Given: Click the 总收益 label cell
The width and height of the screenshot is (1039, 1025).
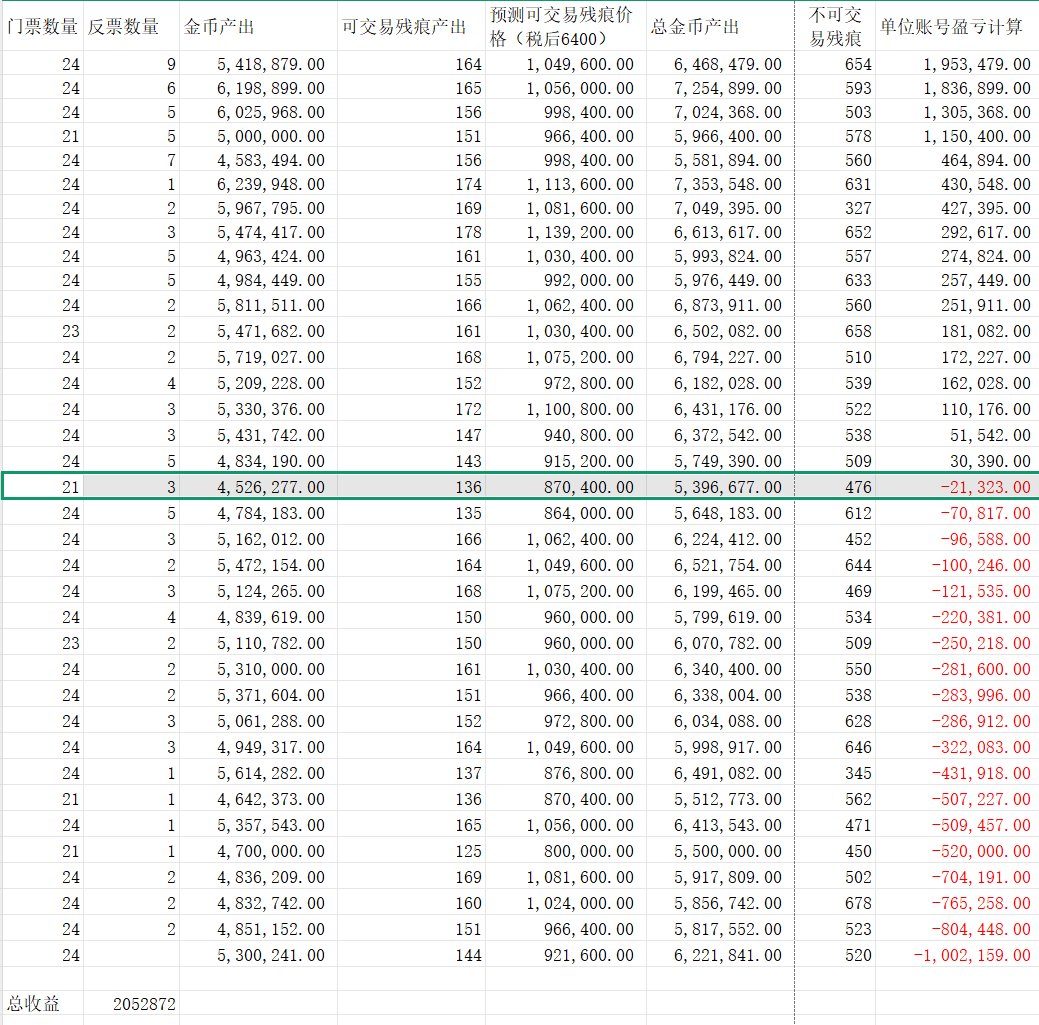Looking at the screenshot, I should [42, 1003].
